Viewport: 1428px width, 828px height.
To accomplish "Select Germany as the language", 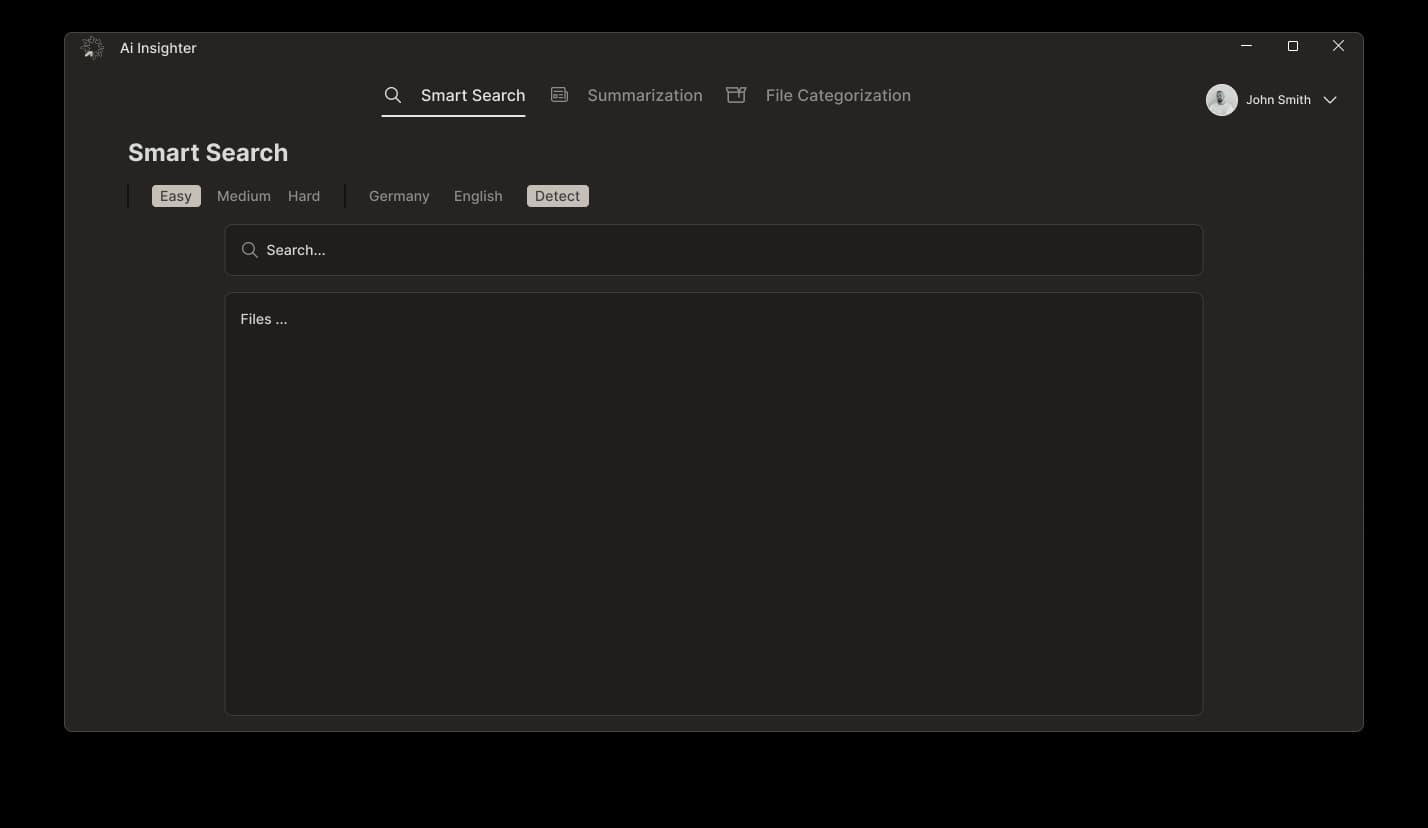I will 398,195.
